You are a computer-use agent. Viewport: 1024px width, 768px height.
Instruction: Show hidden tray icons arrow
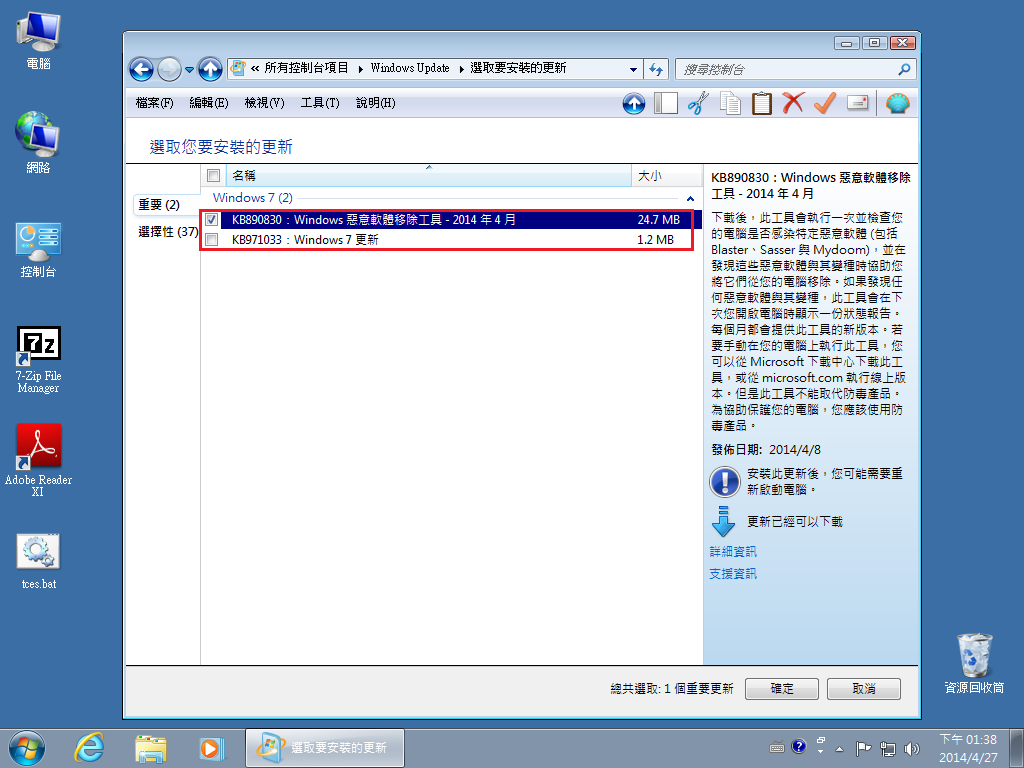[x=839, y=748]
